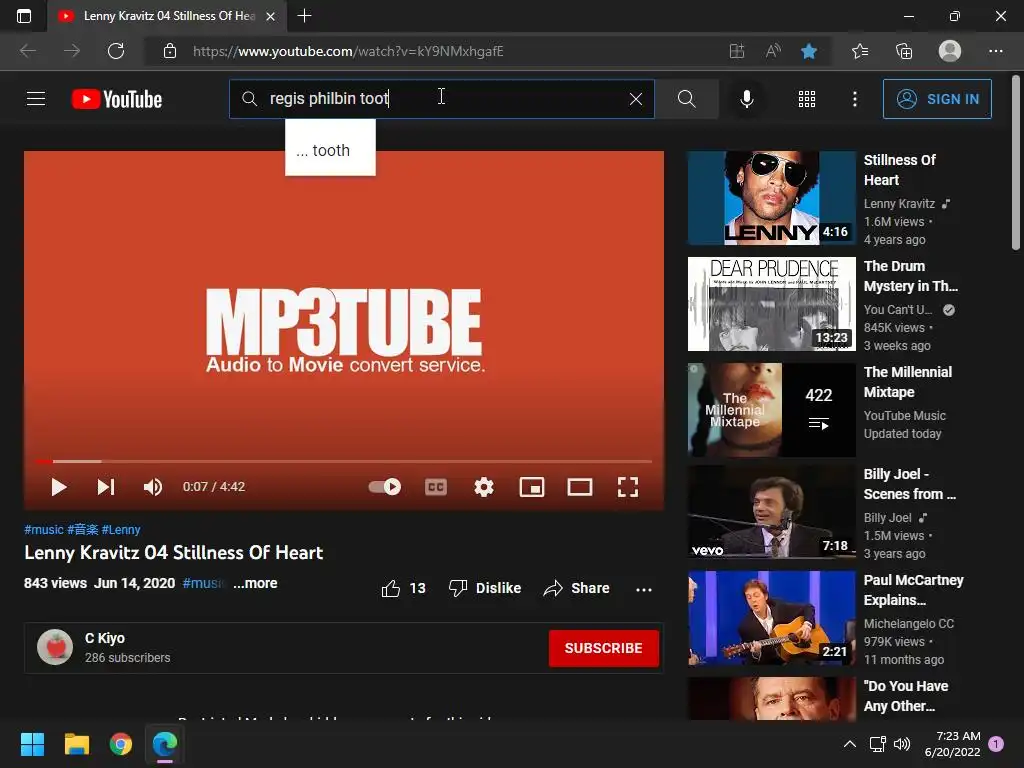Image resolution: width=1024 pixels, height=768 pixels.
Task: Open the Edge profile avatar
Action: (950, 51)
